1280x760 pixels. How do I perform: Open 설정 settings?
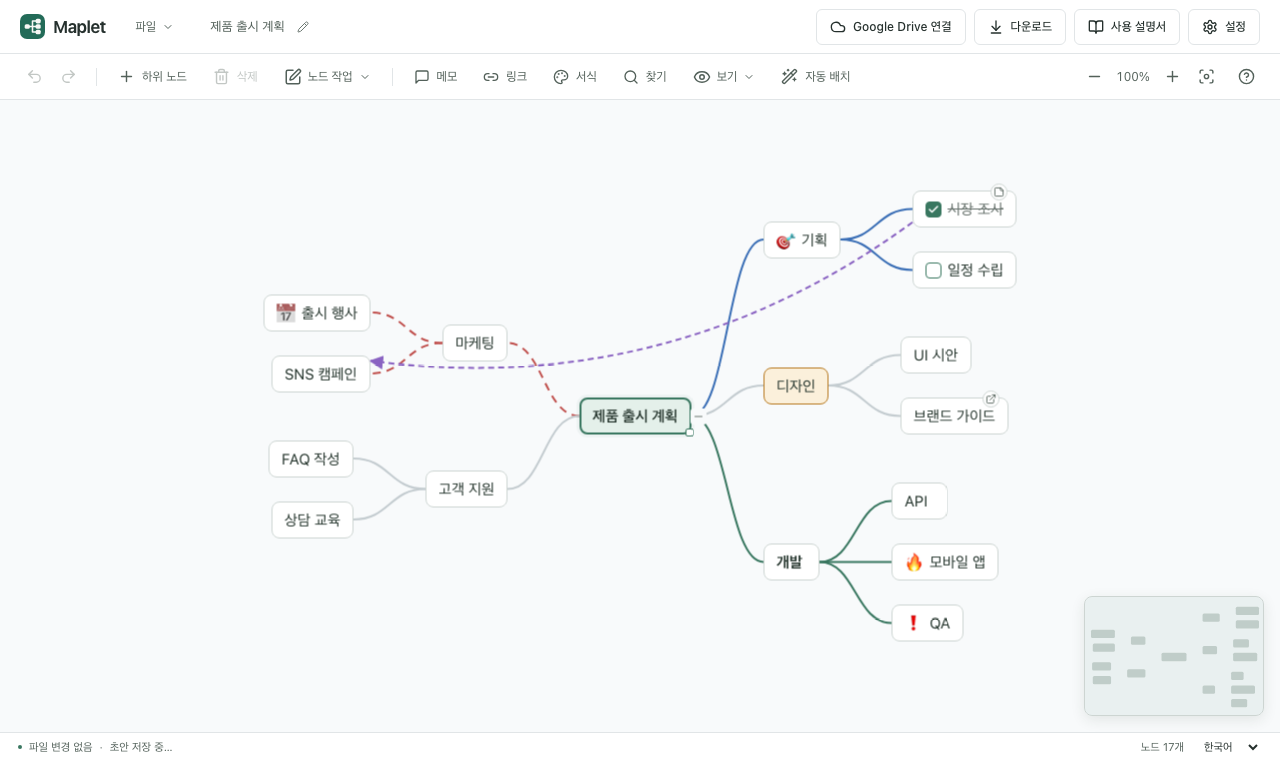coord(1224,27)
